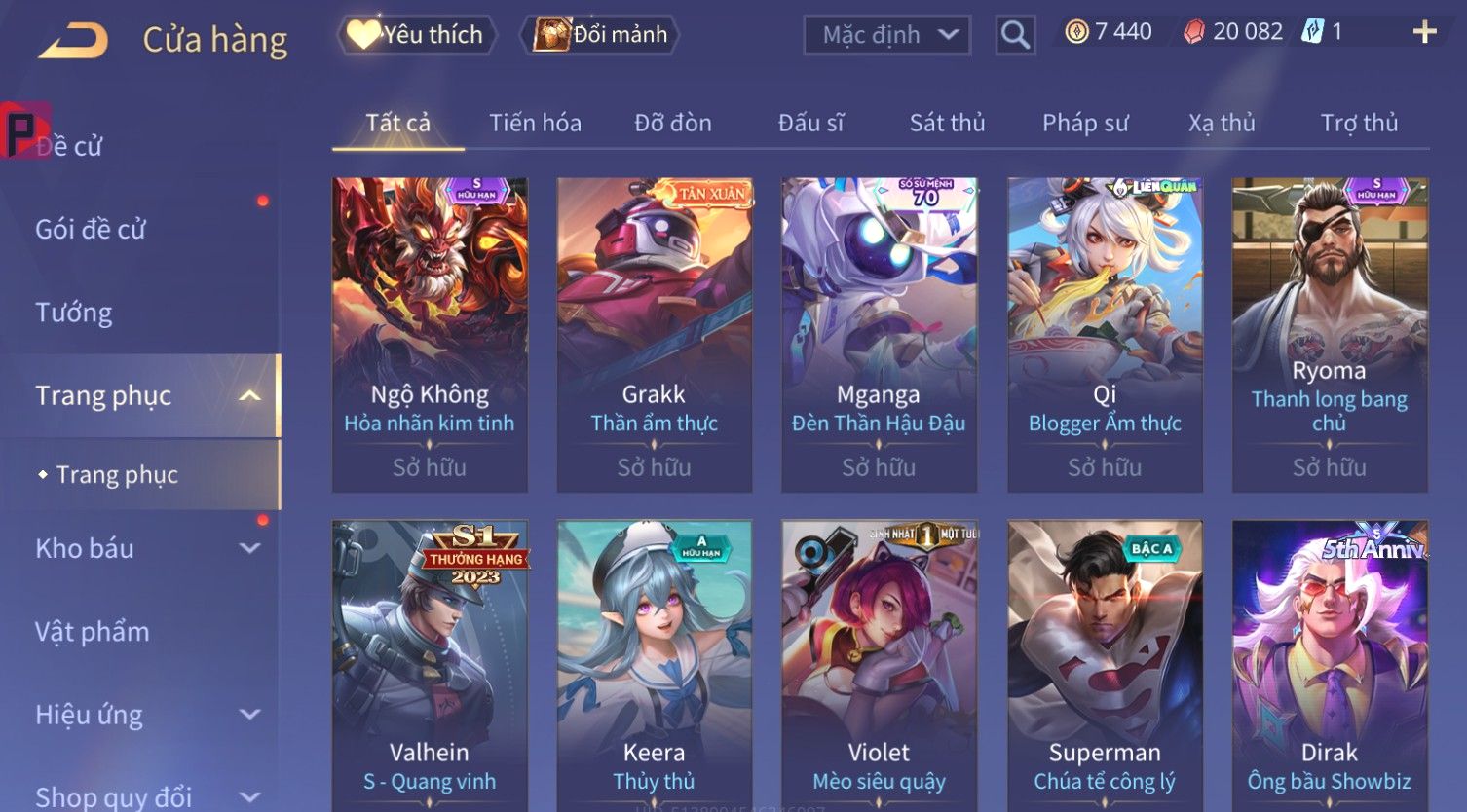Open Đổi mảnh fragment exchange icon
The height and width of the screenshot is (812, 1467).
tap(550, 34)
